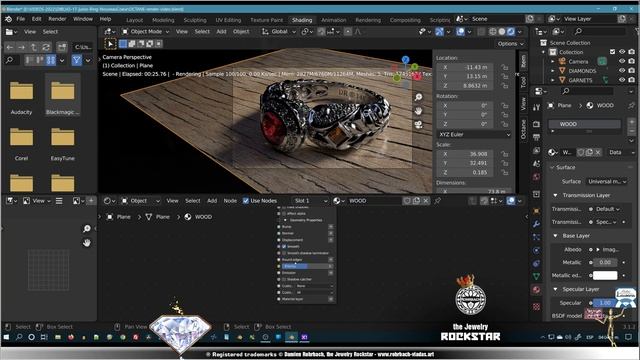The width and height of the screenshot is (640, 360).
Task: Open the Material properties tab icon
Action: (536, 290)
